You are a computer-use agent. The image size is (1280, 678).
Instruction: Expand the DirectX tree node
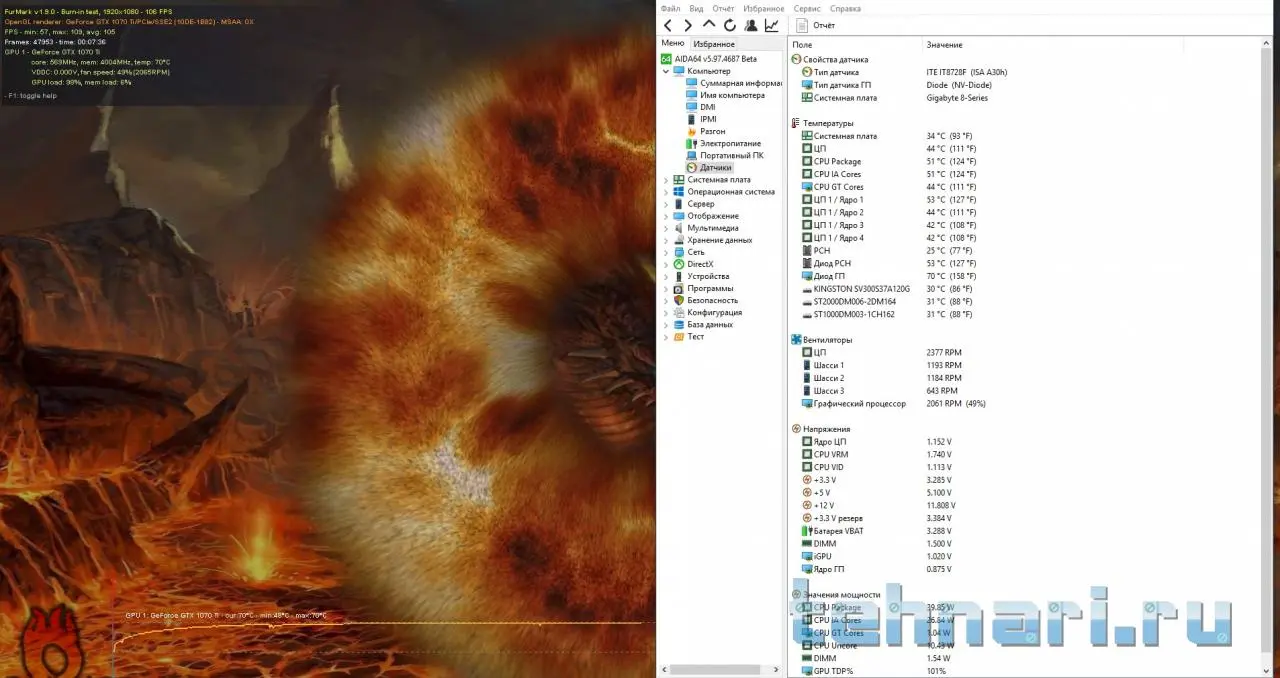point(666,264)
